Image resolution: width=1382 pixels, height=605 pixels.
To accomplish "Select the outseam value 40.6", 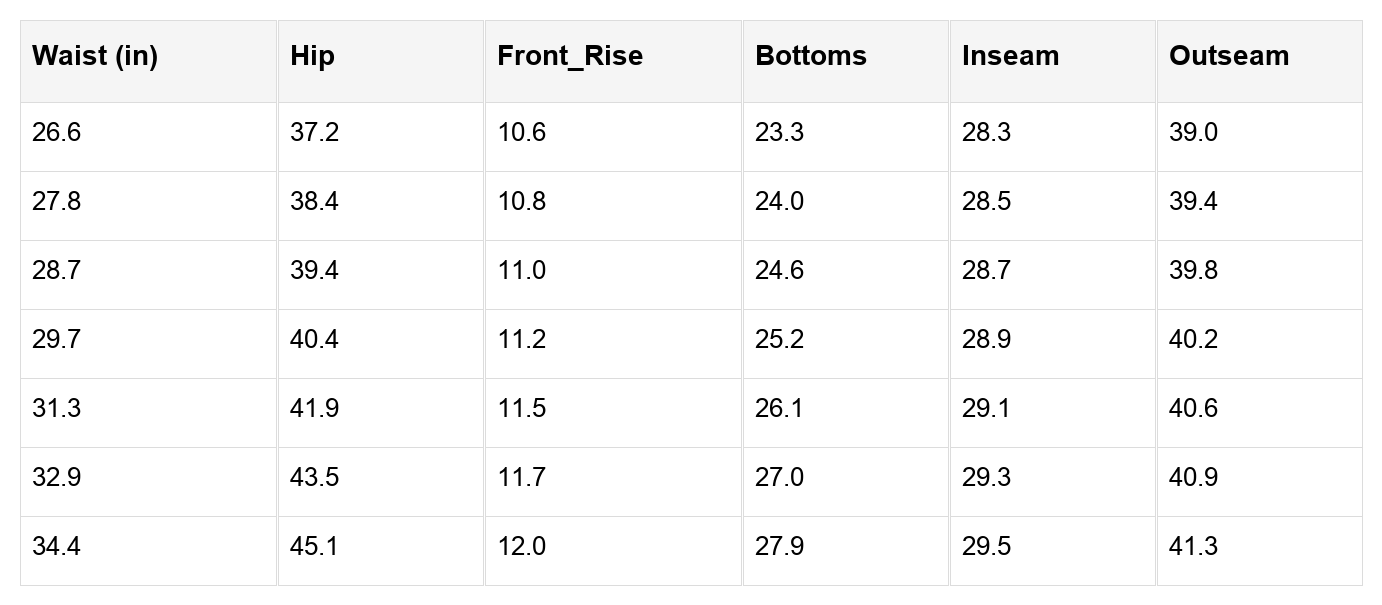I will coord(1193,409).
